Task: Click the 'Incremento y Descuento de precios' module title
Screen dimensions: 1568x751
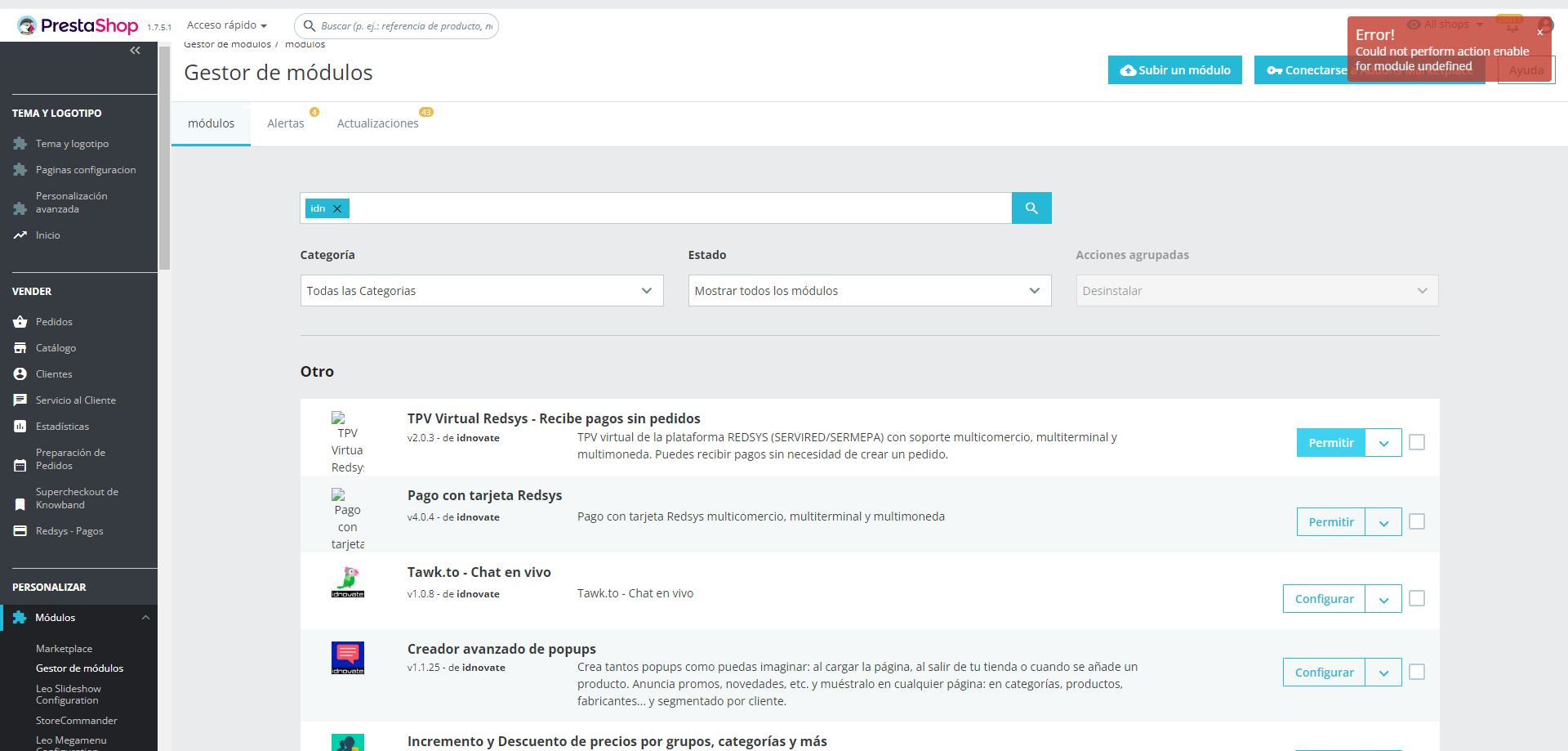Action: [x=617, y=741]
